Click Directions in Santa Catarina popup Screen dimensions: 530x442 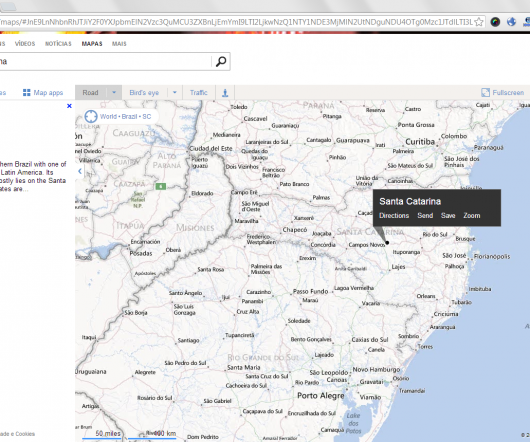click(x=394, y=216)
